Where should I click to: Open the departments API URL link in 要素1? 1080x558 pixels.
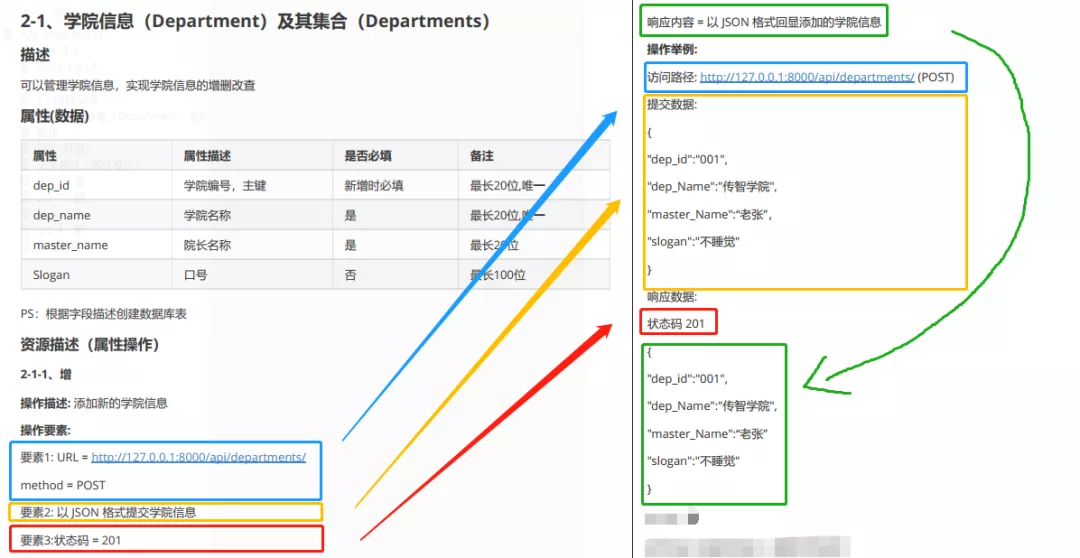point(198,457)
